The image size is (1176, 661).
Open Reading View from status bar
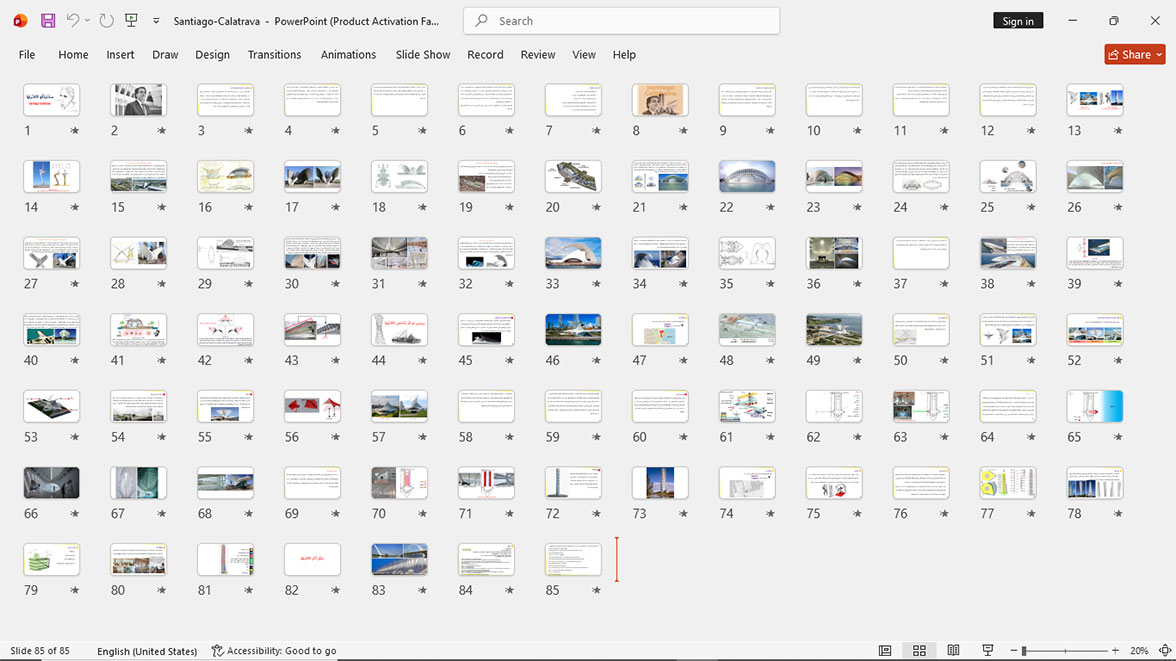point(953,650)
